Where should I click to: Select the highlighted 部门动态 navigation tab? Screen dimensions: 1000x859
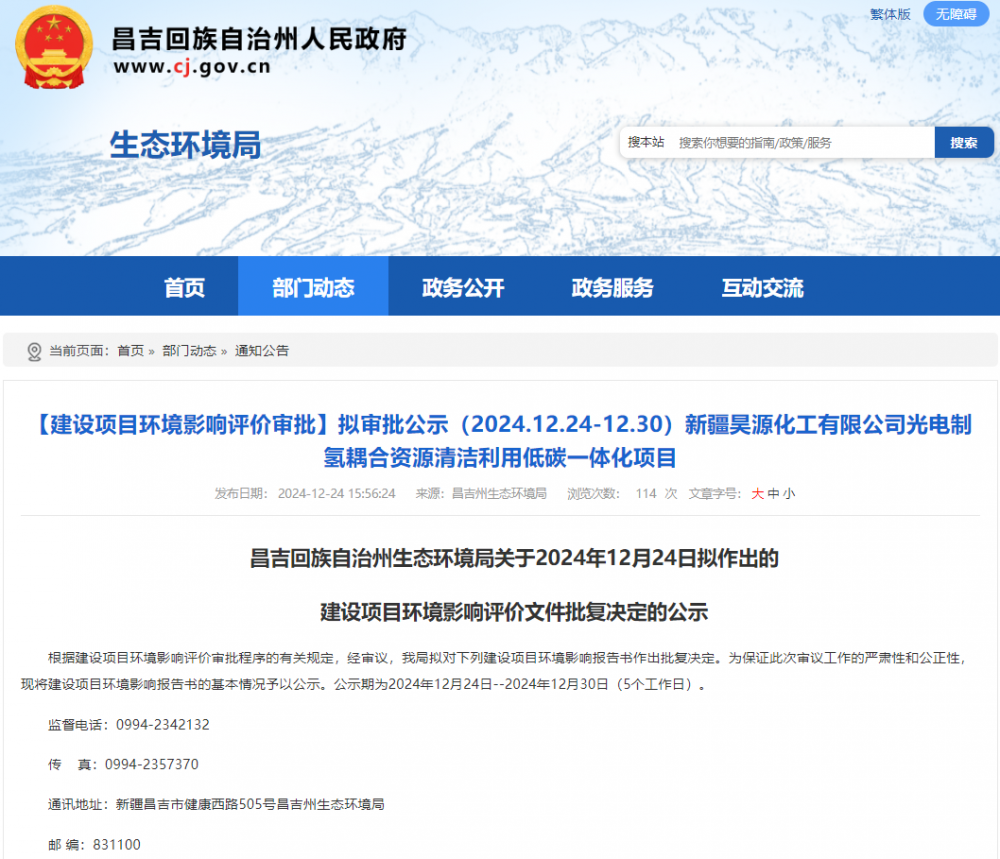tap(313, 288)
